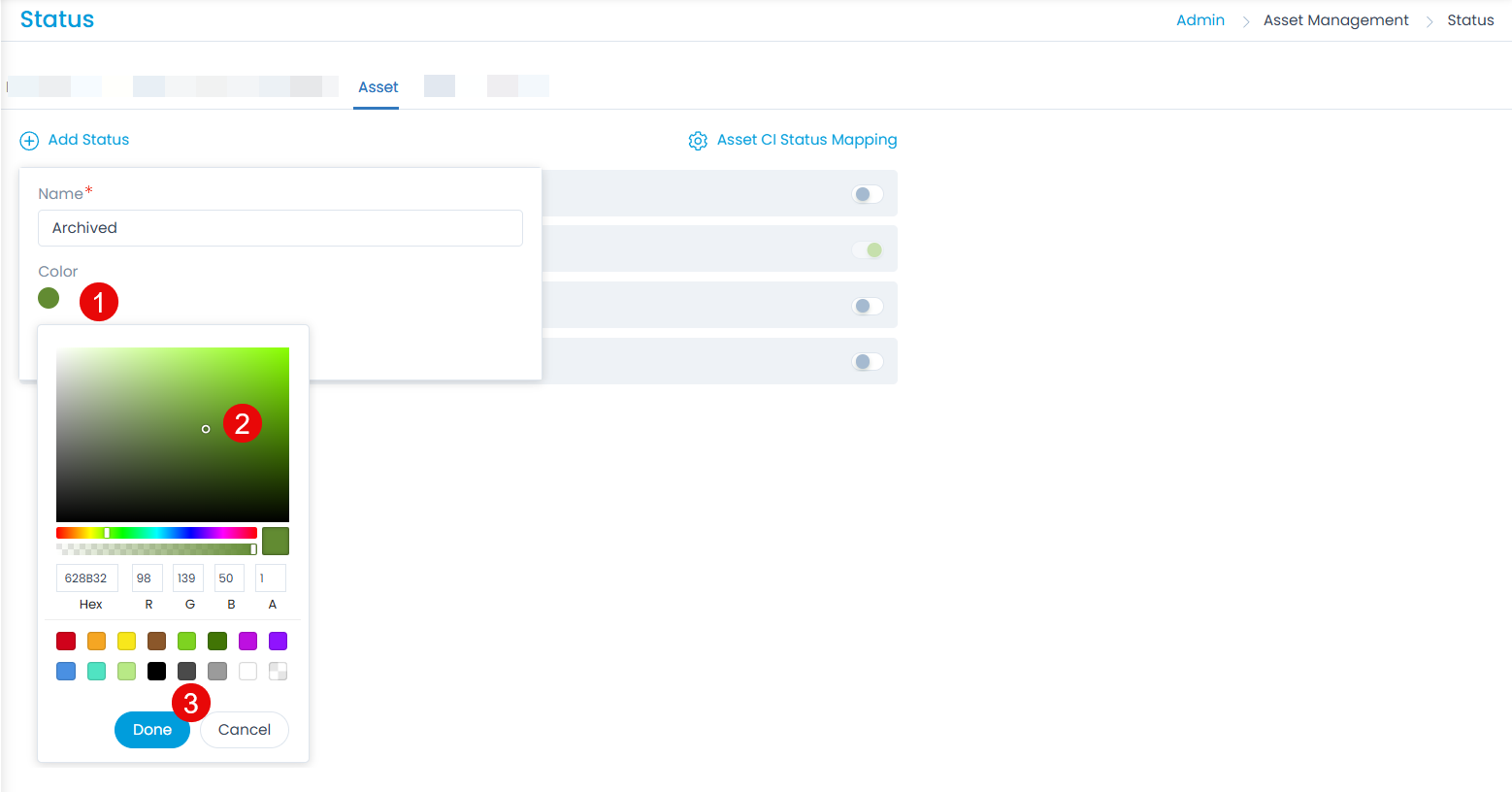The width and height of the screenshot is (1512, 792).
Task: Click the hue slider rainbow bar
Action: coord(156,532)
